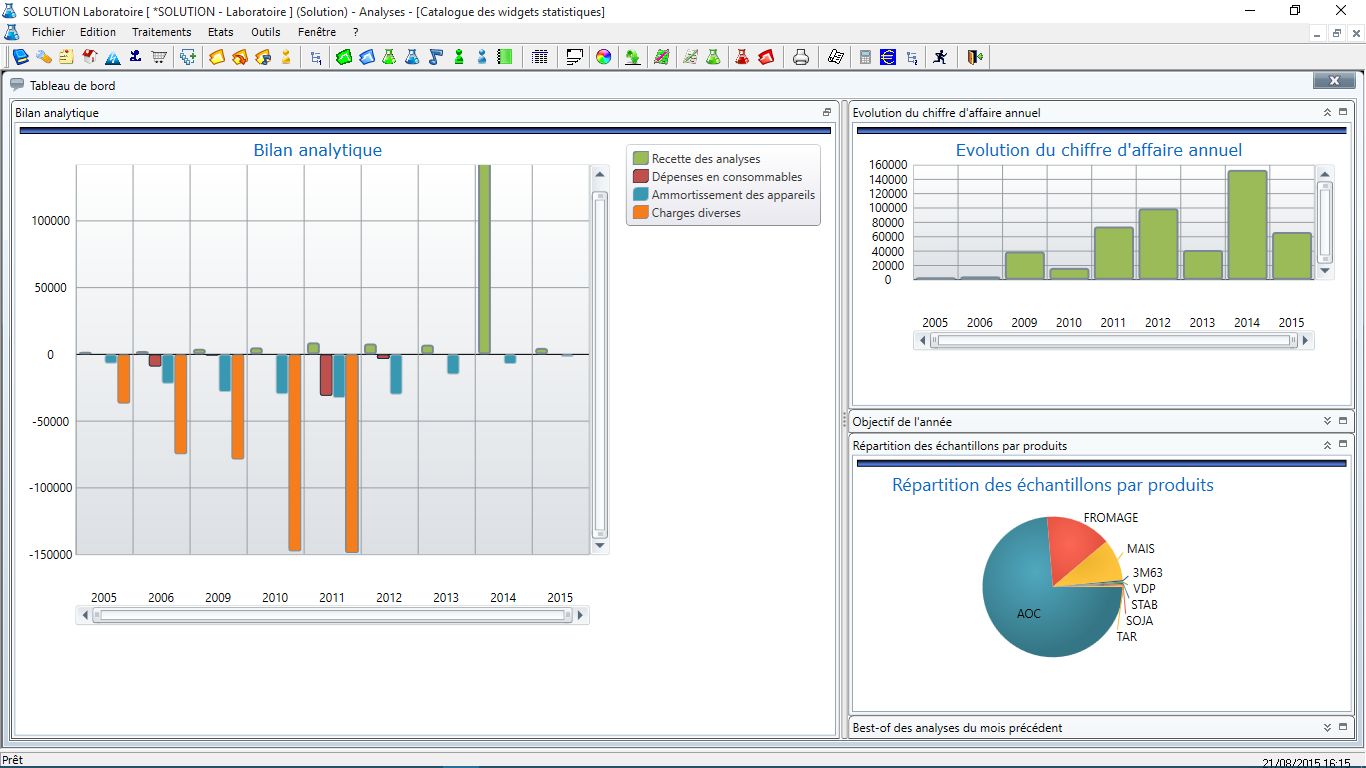This screenshot has width=1366, height=768.
Task: Collapse Evolution du chiffre d'affaire annuel panel
Action: pyautogui.click(x=1327, y=112)
